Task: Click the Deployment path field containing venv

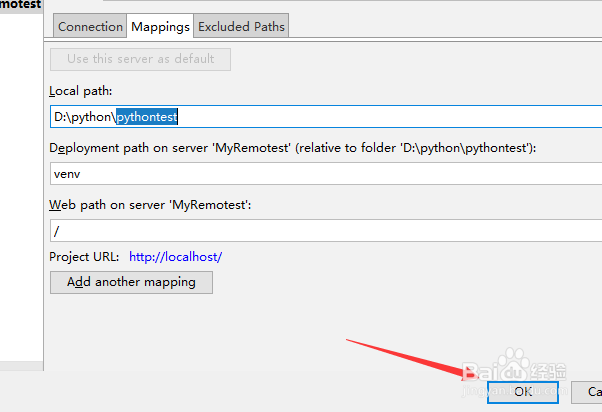Action: pyautogui.click(x=326, y=174)
